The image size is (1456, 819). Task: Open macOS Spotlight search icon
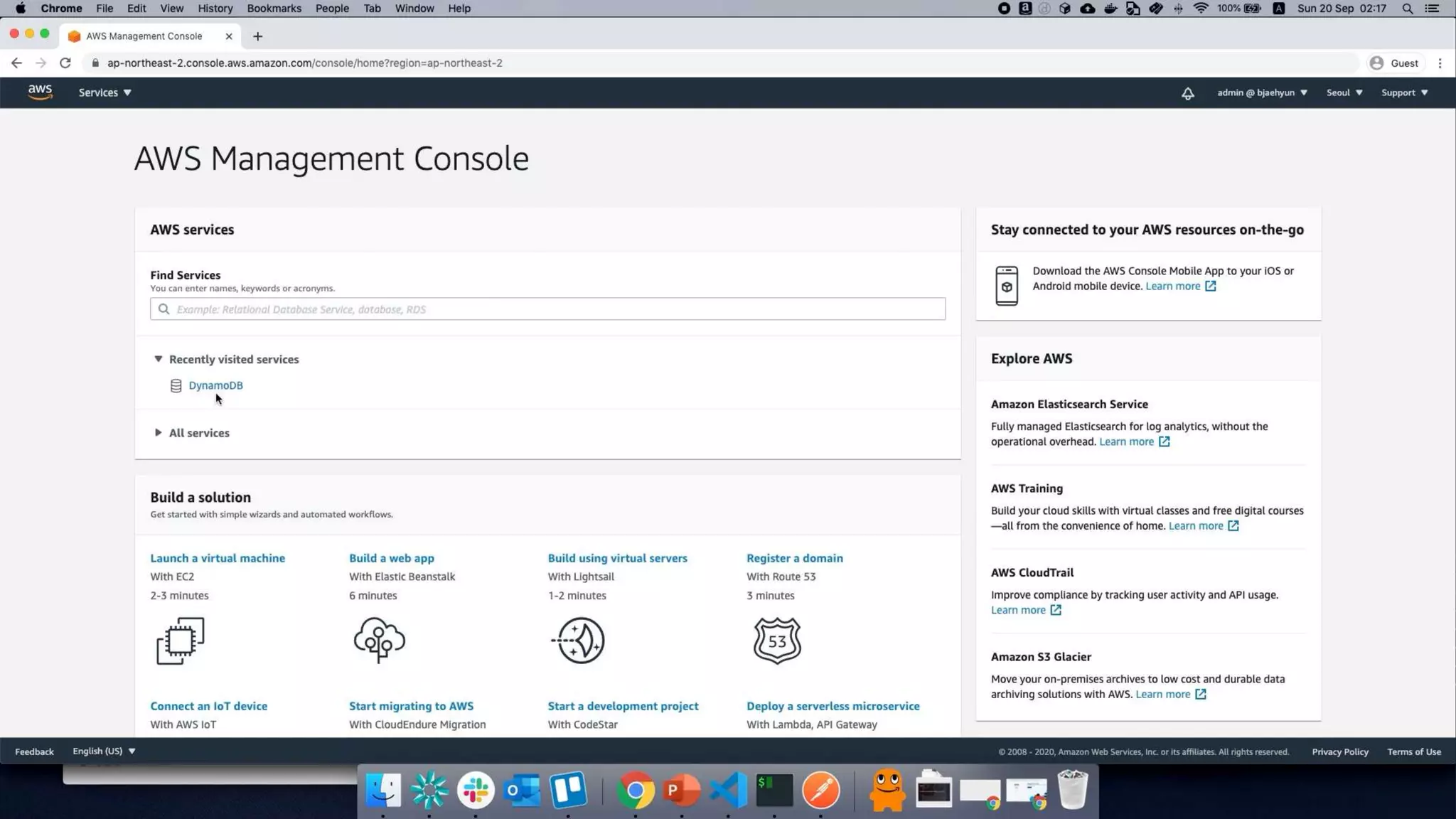point(1407,9)
